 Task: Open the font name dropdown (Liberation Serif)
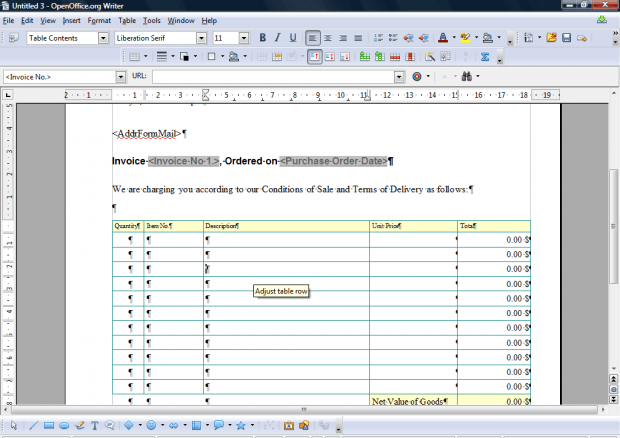pos(202,38)
